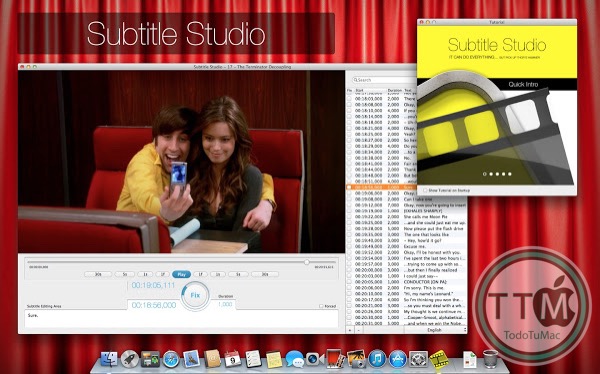The width and height of the screenshot is (600, 374).
Task: Open Launchpad rocket icon in Dock
Action: [130, 359]
